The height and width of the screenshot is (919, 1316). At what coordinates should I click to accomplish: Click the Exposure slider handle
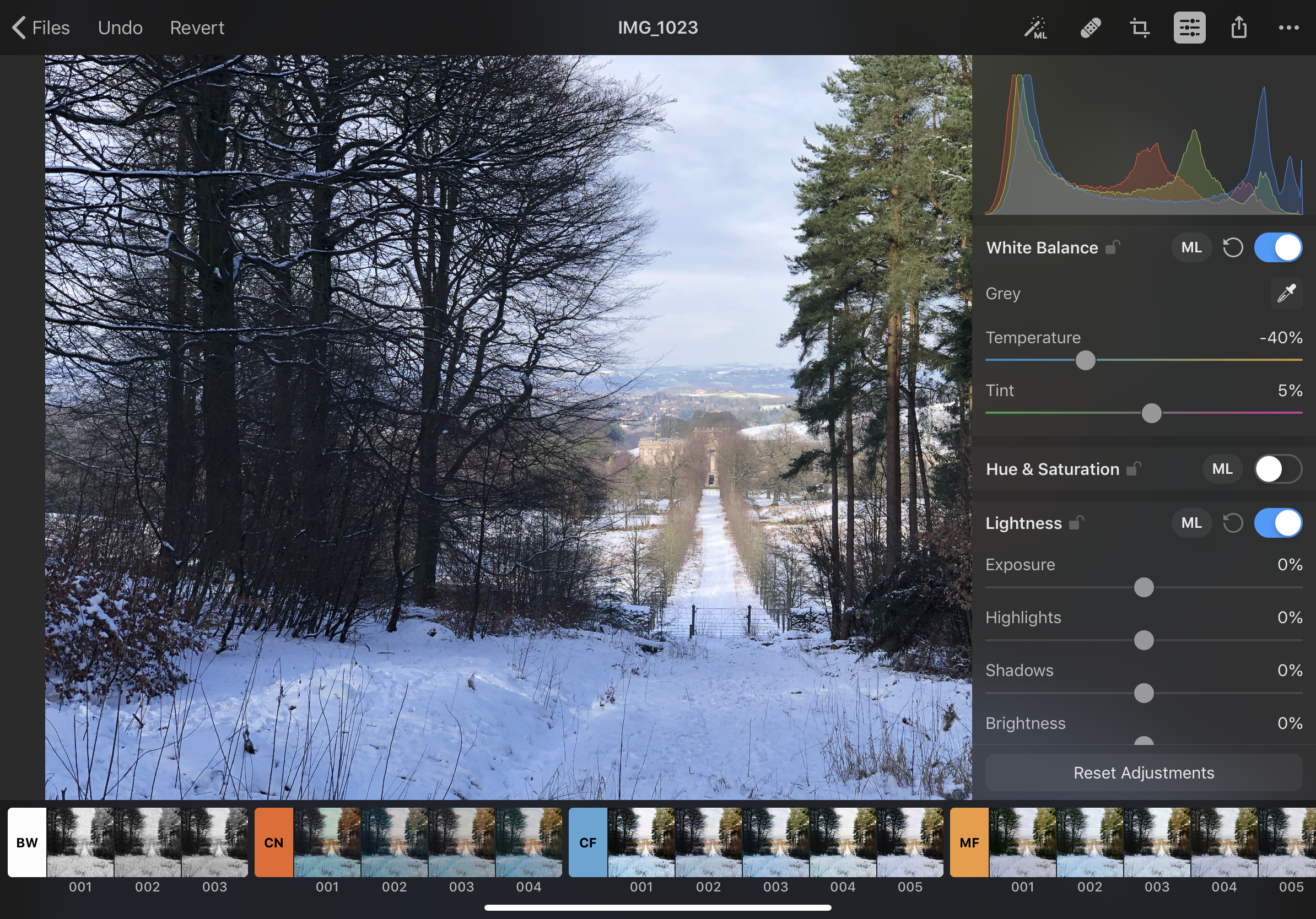[1144, 587]
